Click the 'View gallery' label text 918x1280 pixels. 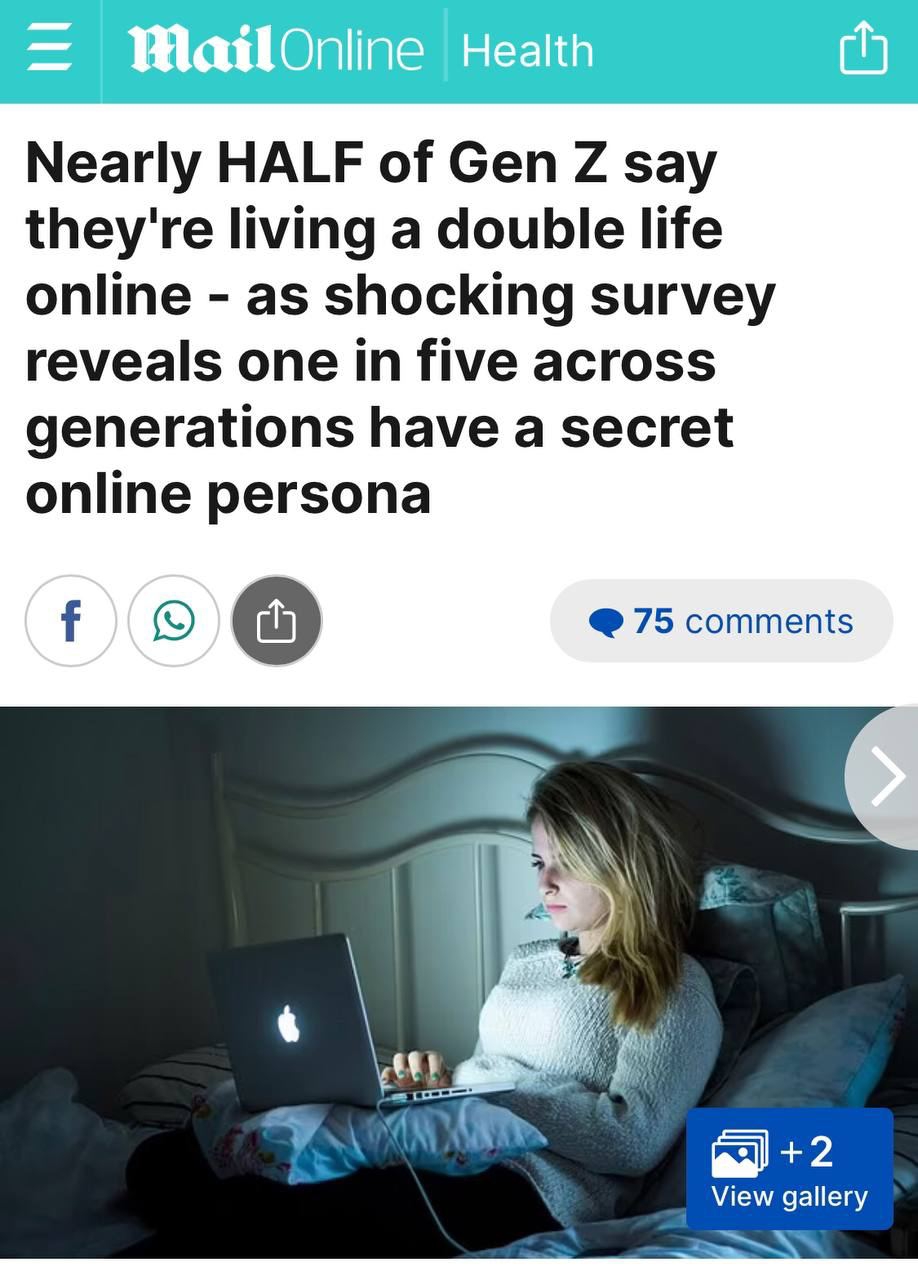tap(789, 1196)
